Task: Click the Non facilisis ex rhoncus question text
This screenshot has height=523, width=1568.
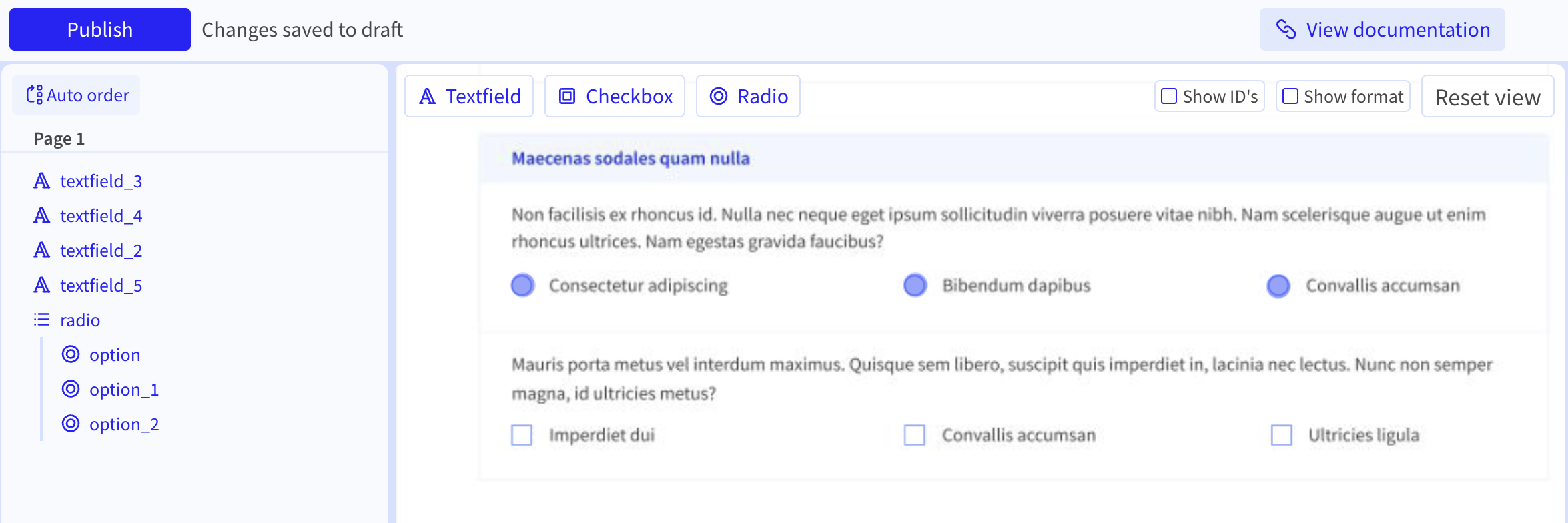Action: click(x=999, y=228)
